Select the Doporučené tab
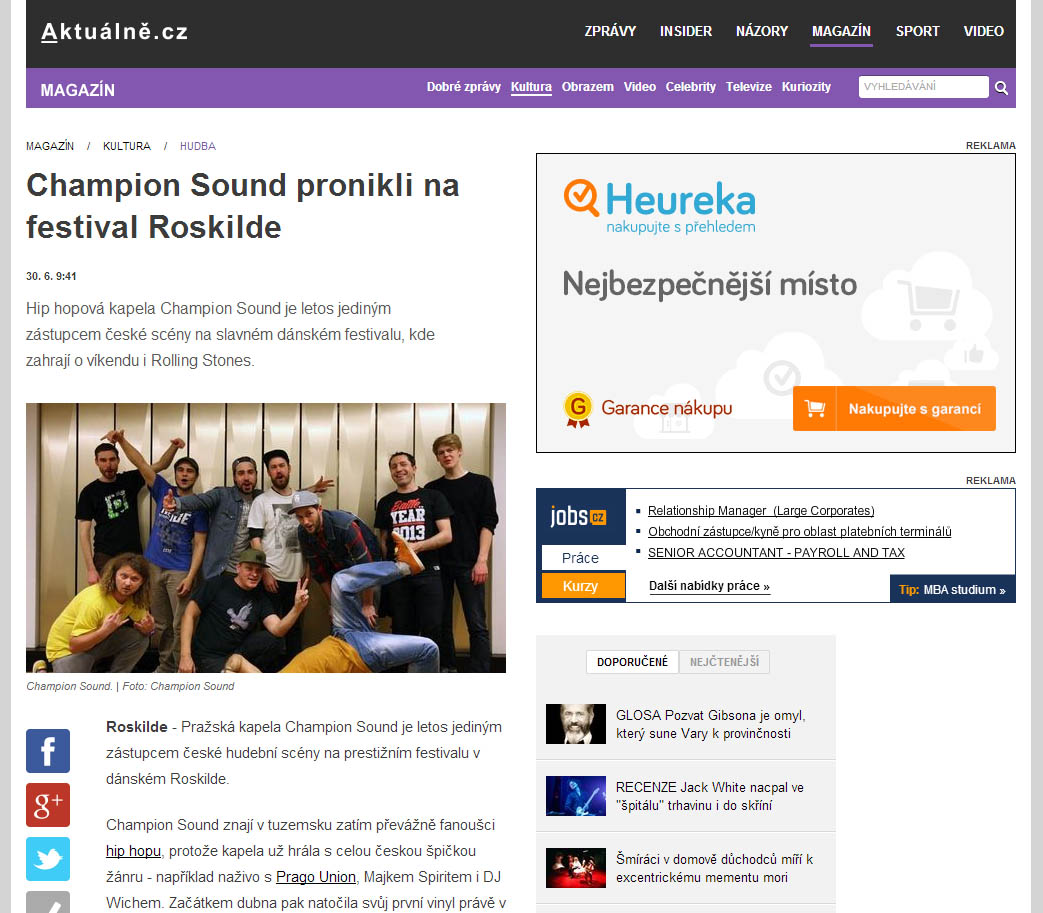 [632, 662]
